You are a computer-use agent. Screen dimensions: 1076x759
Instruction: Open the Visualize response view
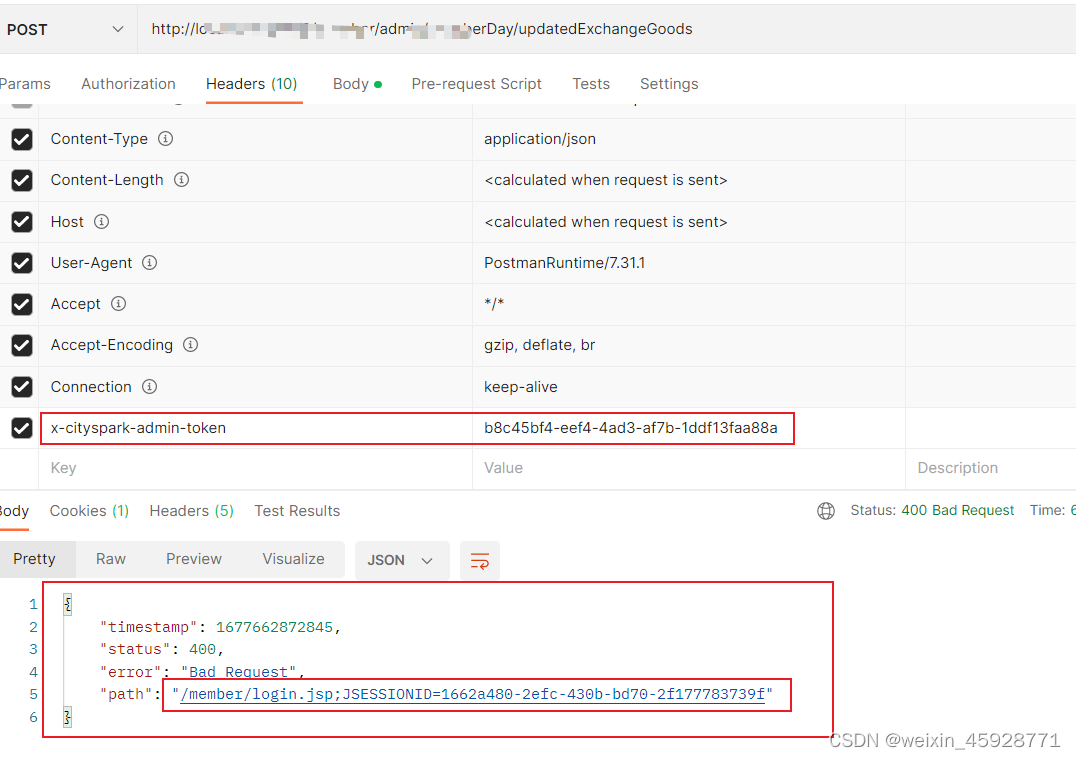coord(293,559)
